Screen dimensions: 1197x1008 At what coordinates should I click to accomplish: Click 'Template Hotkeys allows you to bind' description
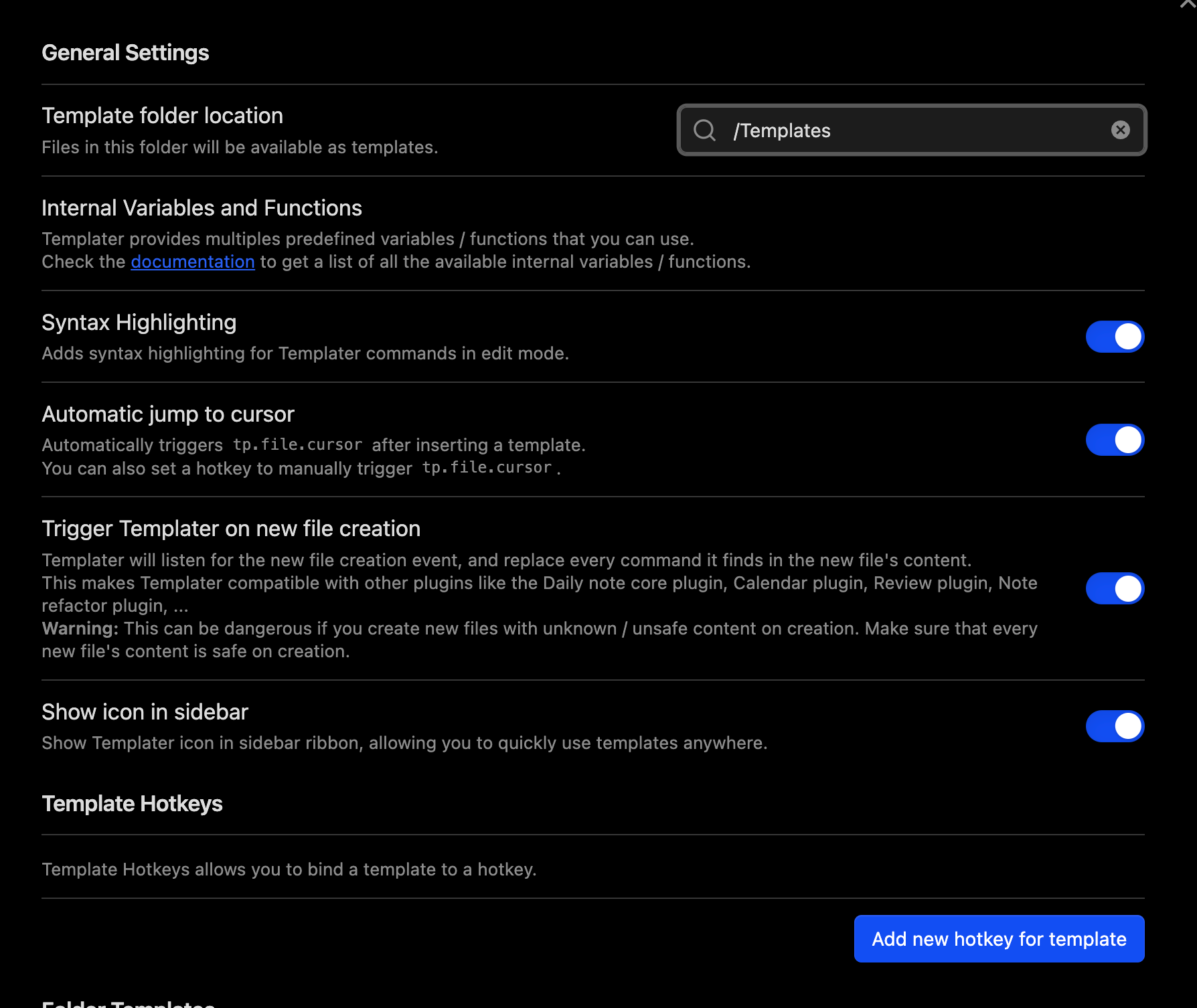[x=289, y=869]
